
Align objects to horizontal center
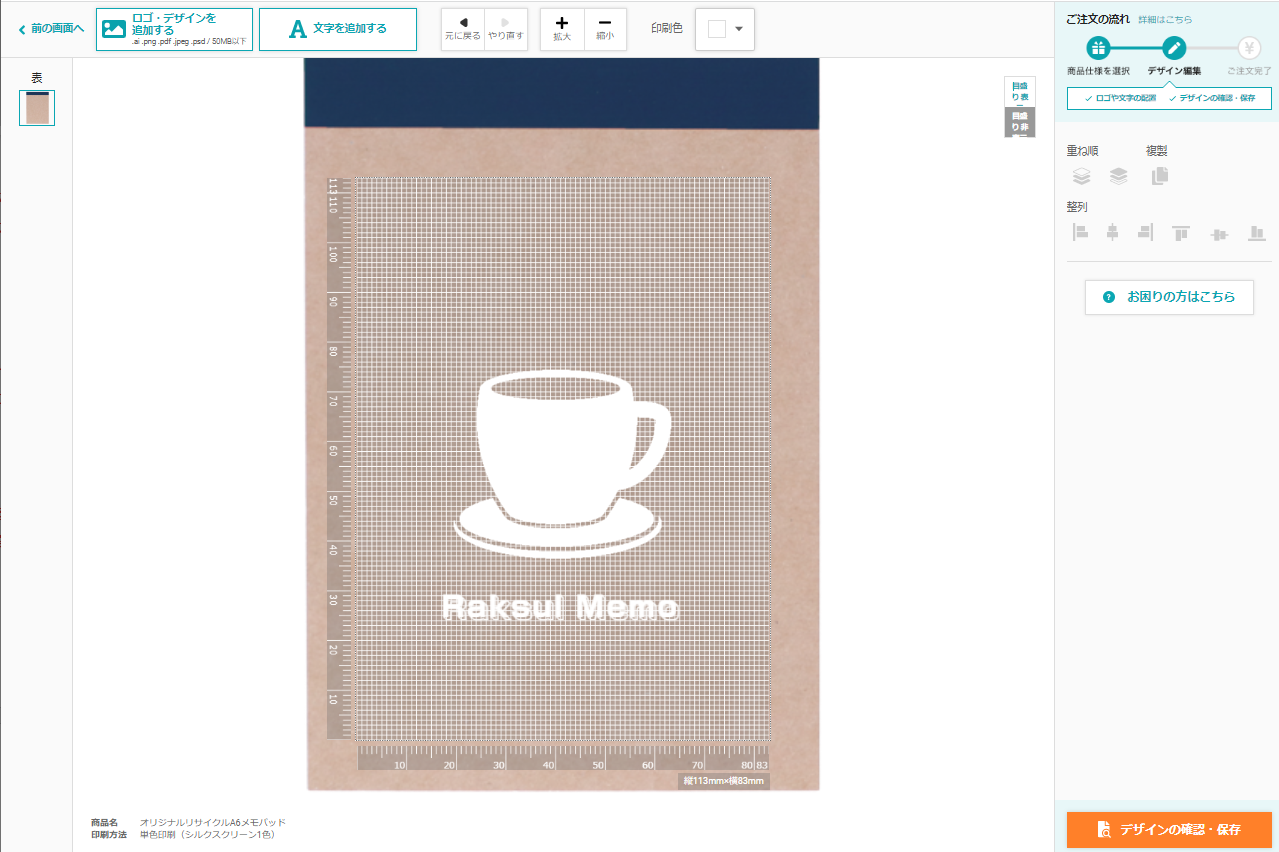coord(1112,233)
